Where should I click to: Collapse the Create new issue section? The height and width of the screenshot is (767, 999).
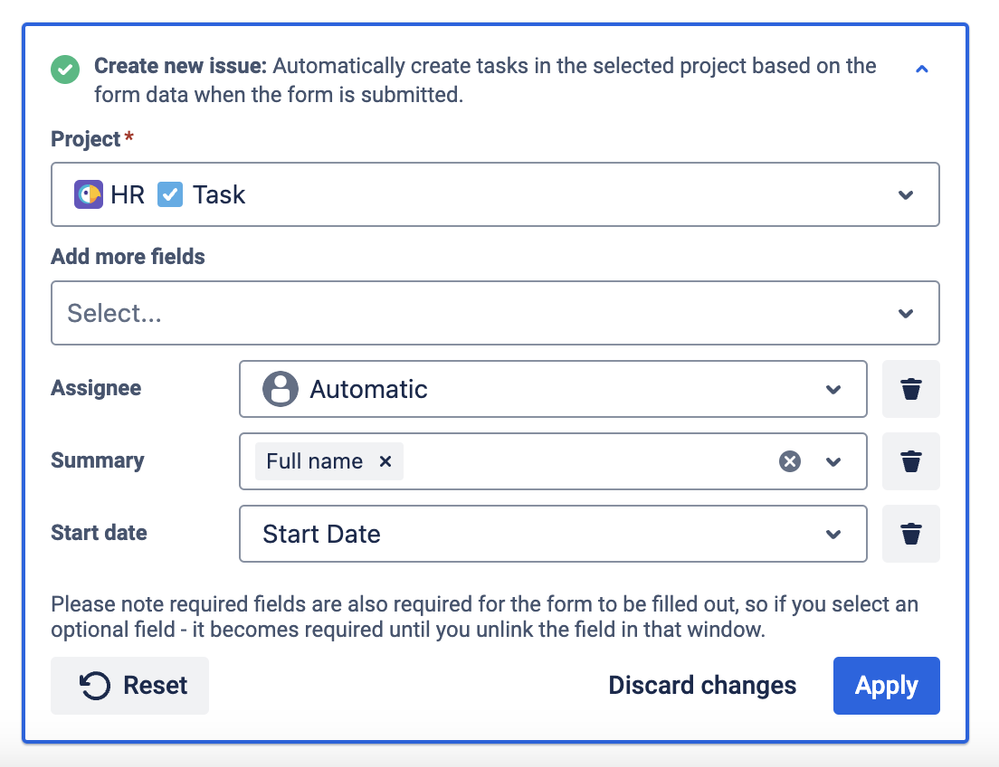(922, 69)
